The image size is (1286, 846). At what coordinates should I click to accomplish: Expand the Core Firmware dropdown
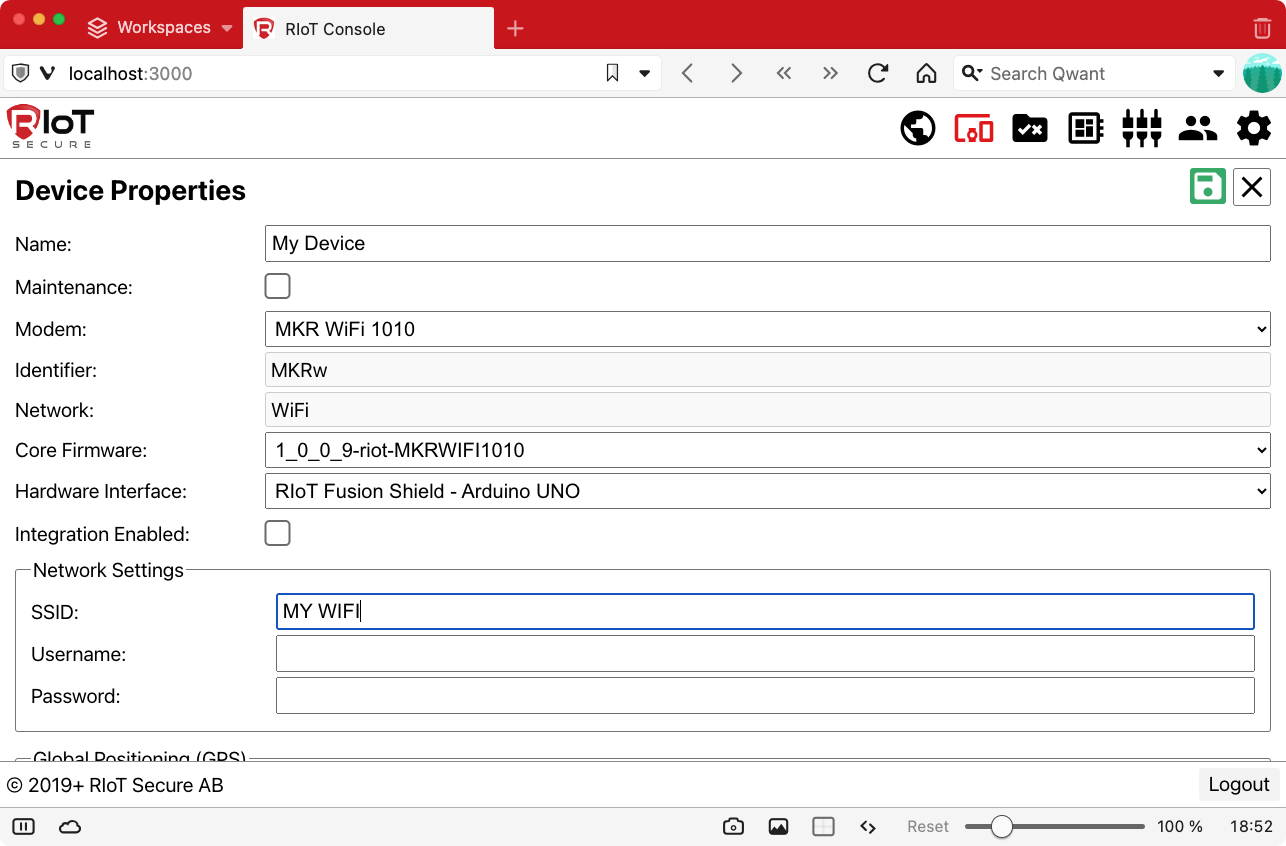click(767, 451)
